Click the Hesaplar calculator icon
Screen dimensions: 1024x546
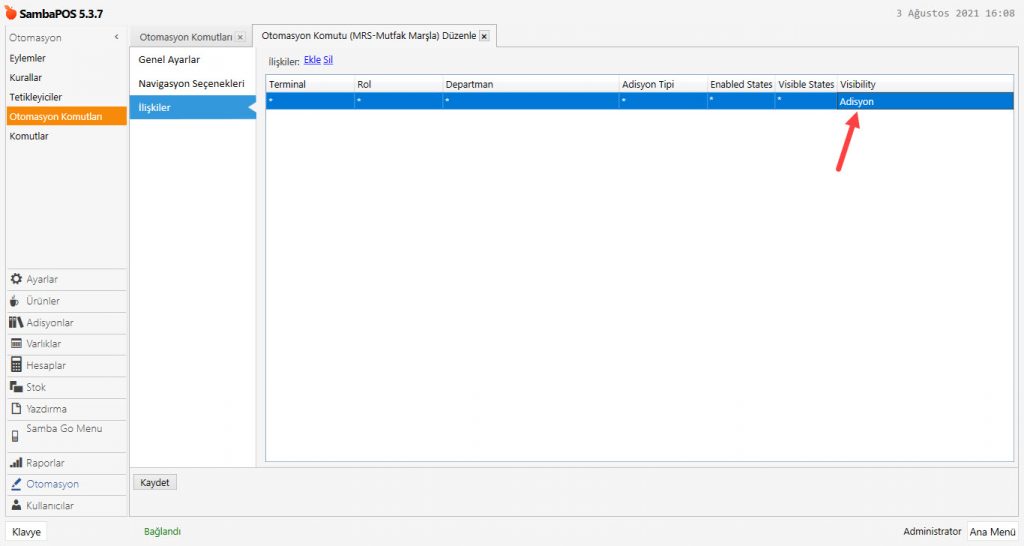click(16, 366)
